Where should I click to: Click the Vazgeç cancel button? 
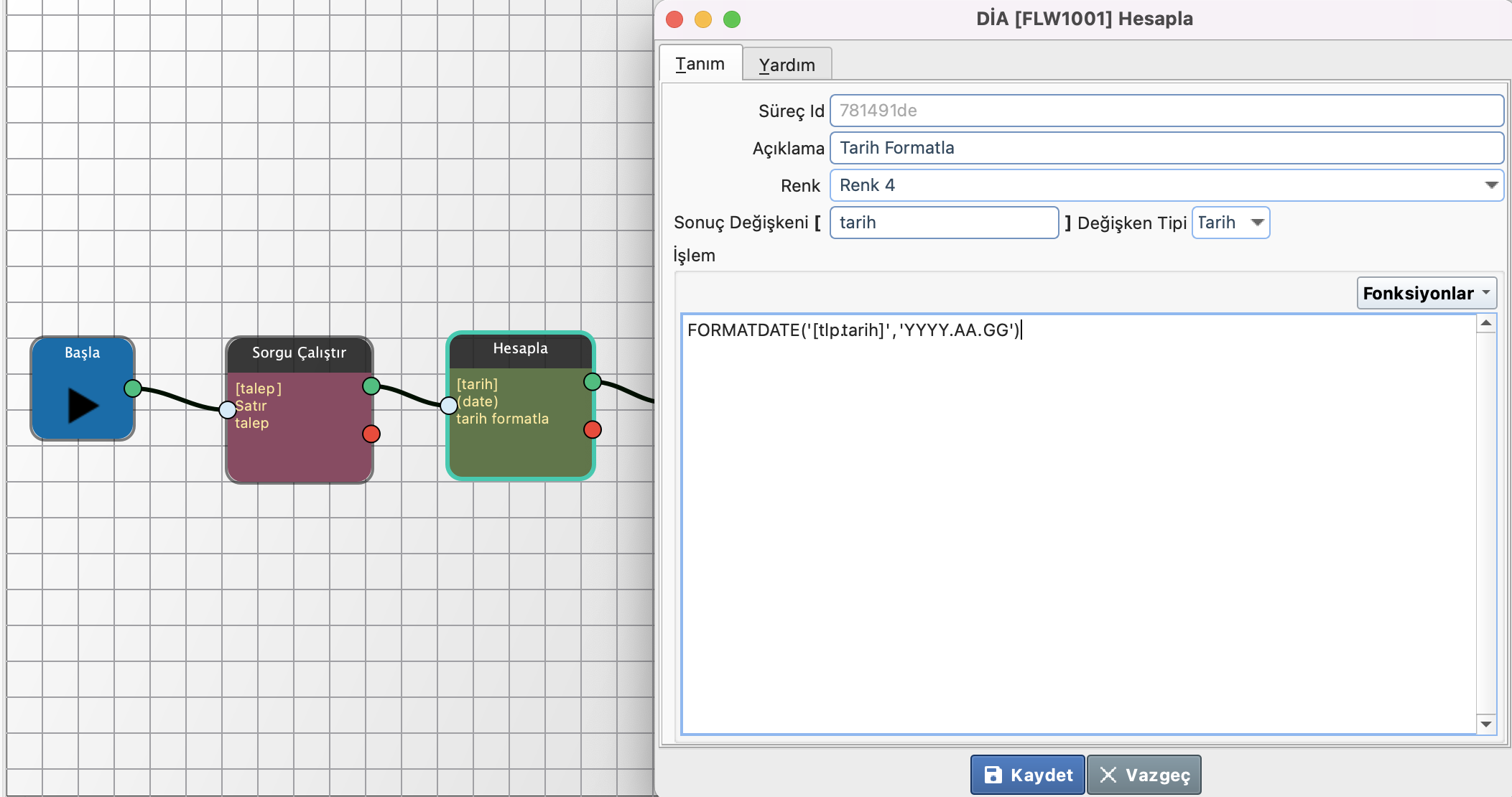(1144, 775)
